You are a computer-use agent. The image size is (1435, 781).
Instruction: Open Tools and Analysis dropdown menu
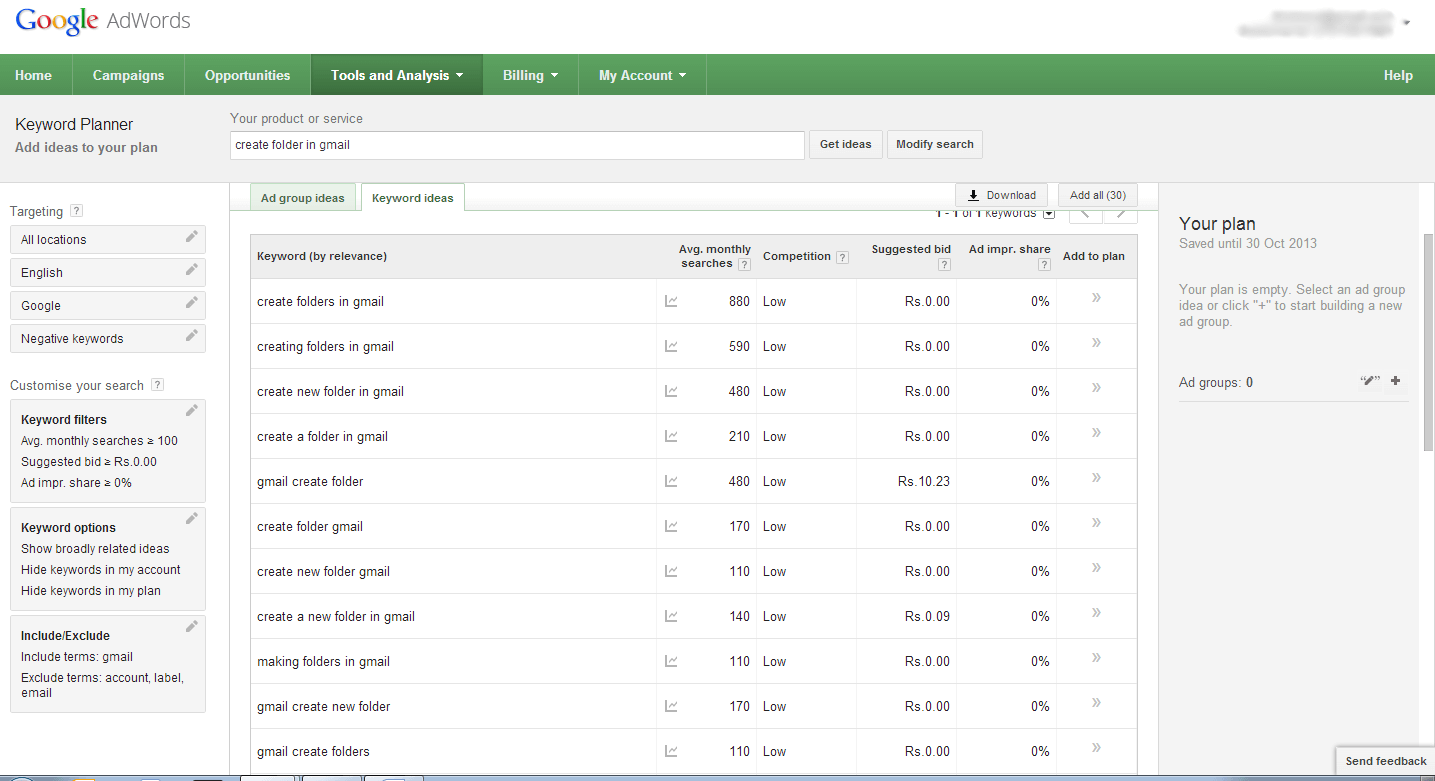click(397, 75)
